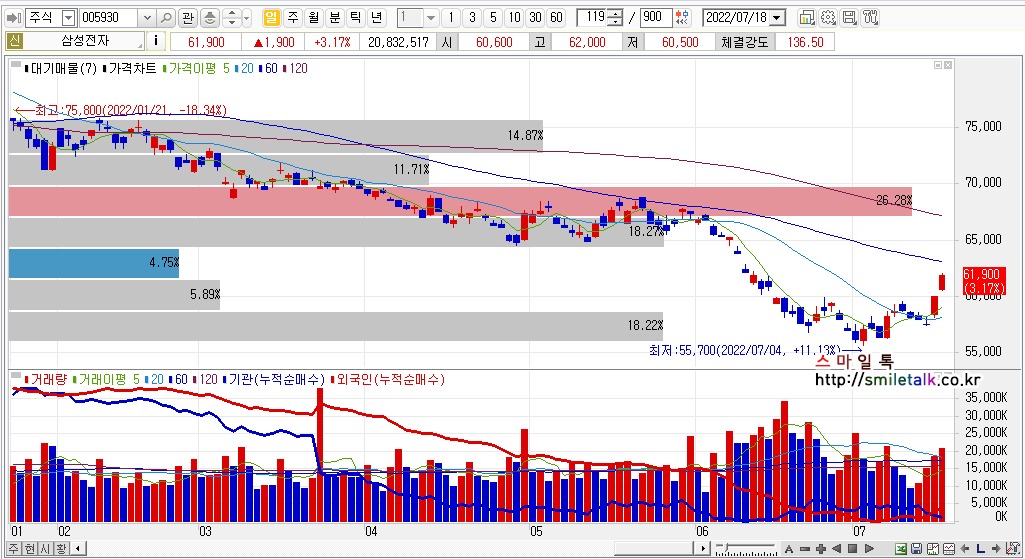1025x559 pixels.
Task: Click the interval preset button 5
Action: (x=494, y=18)
